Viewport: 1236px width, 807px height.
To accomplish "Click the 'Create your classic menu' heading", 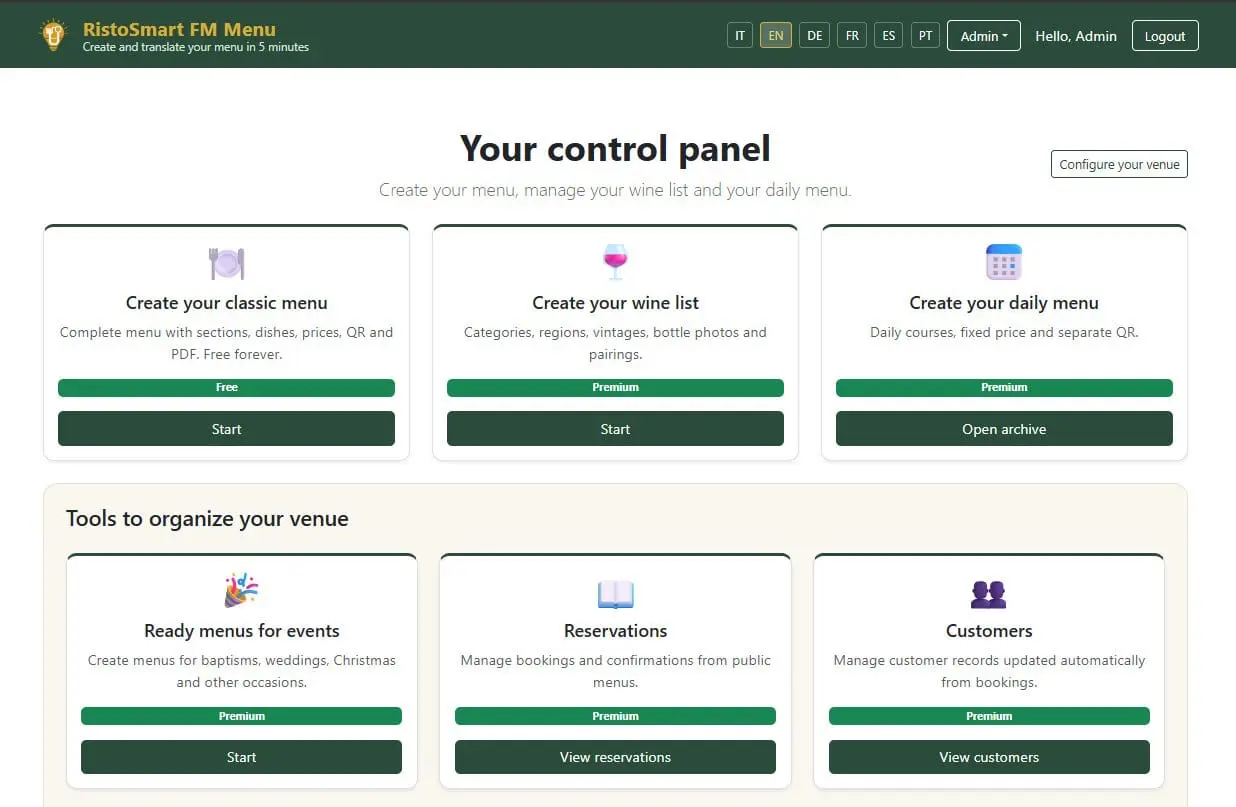I will (226, 303).
